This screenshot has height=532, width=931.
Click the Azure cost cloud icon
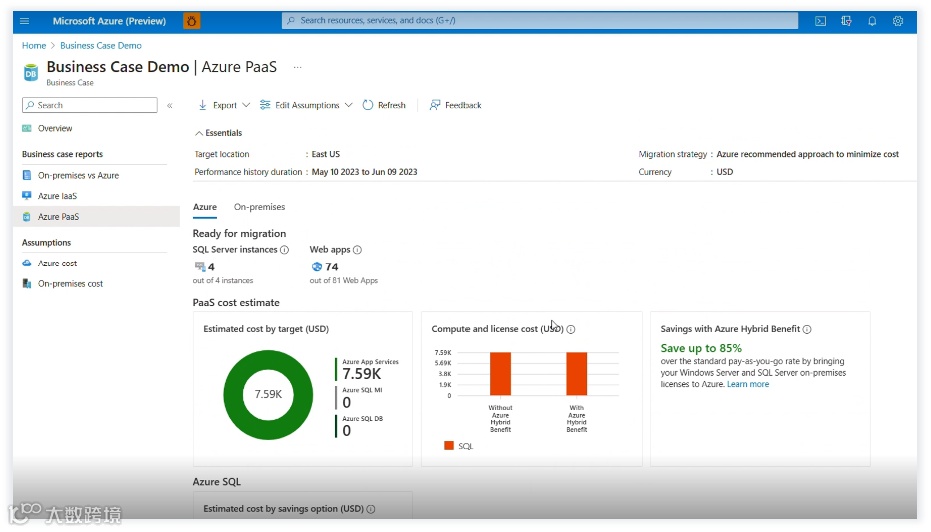(x=27, y=263)
